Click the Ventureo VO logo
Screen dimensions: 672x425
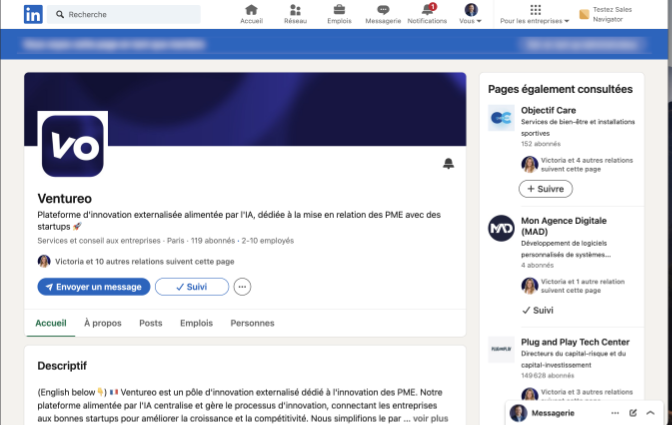[72, 146]
